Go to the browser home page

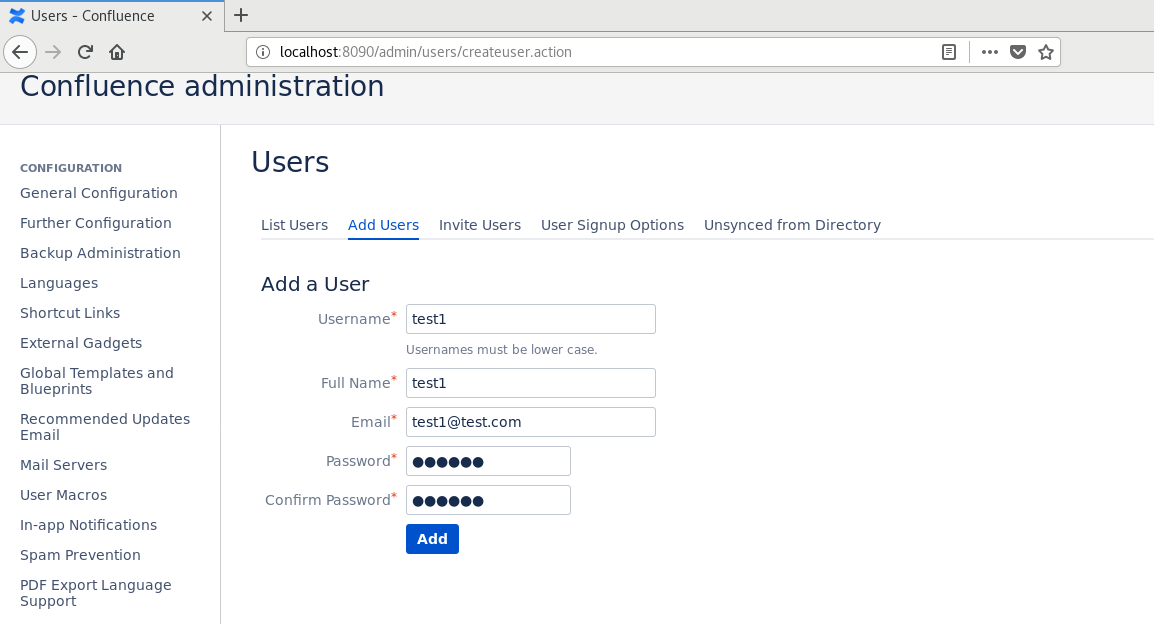point(117,52)
